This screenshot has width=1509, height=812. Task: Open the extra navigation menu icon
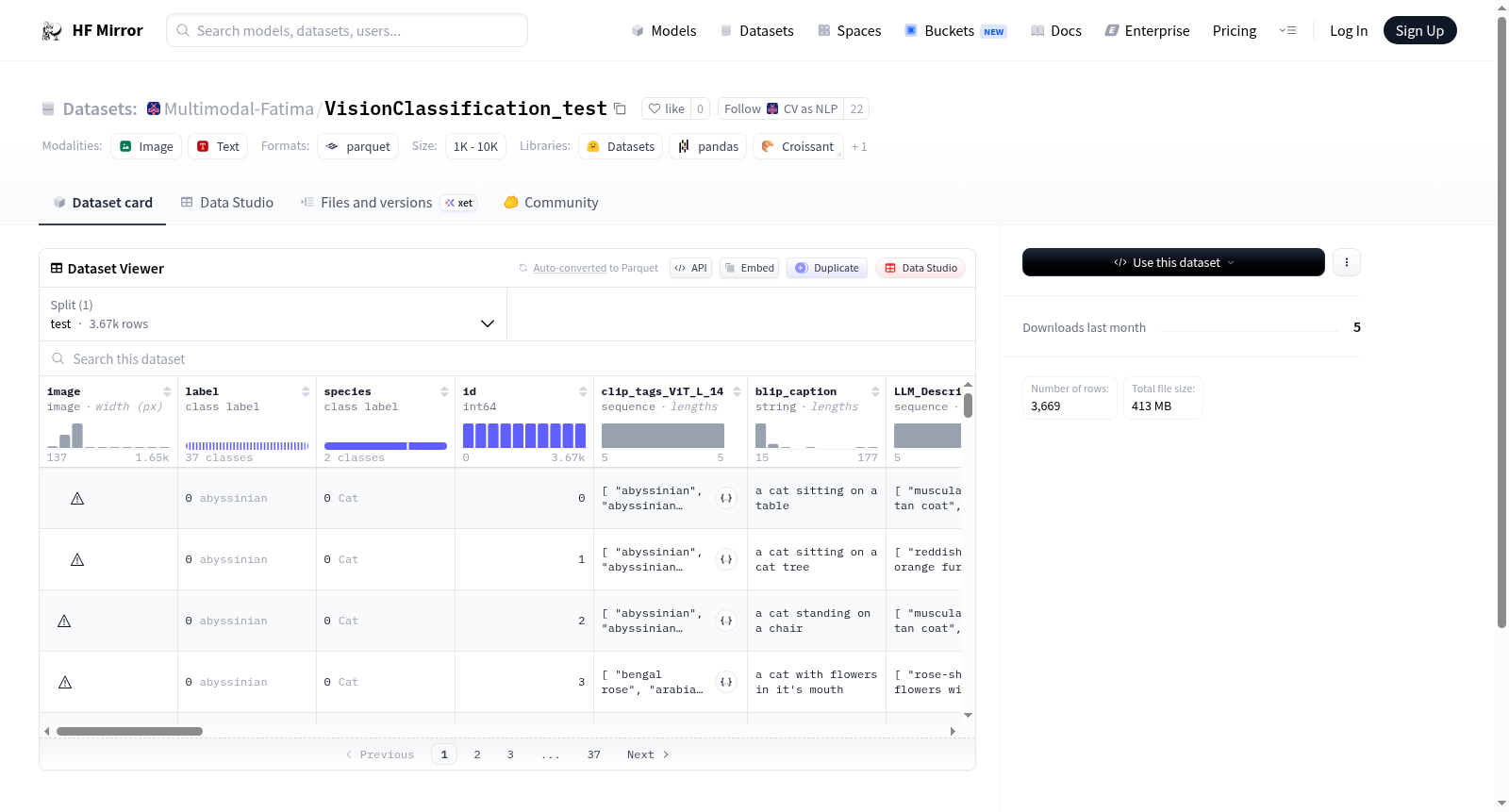pos(1287,30)
